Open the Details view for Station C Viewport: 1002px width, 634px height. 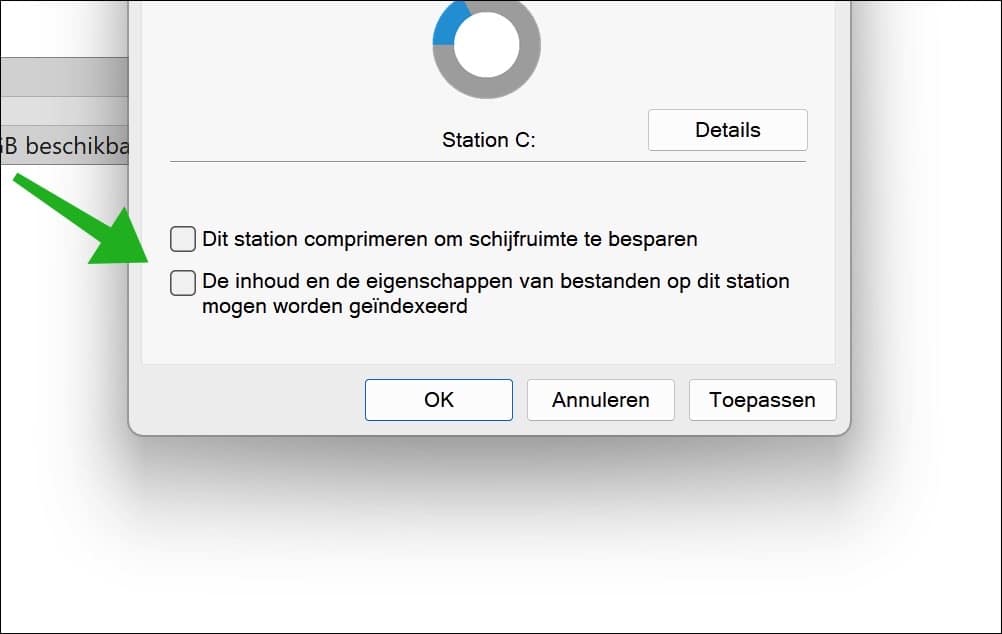(727, 129)
